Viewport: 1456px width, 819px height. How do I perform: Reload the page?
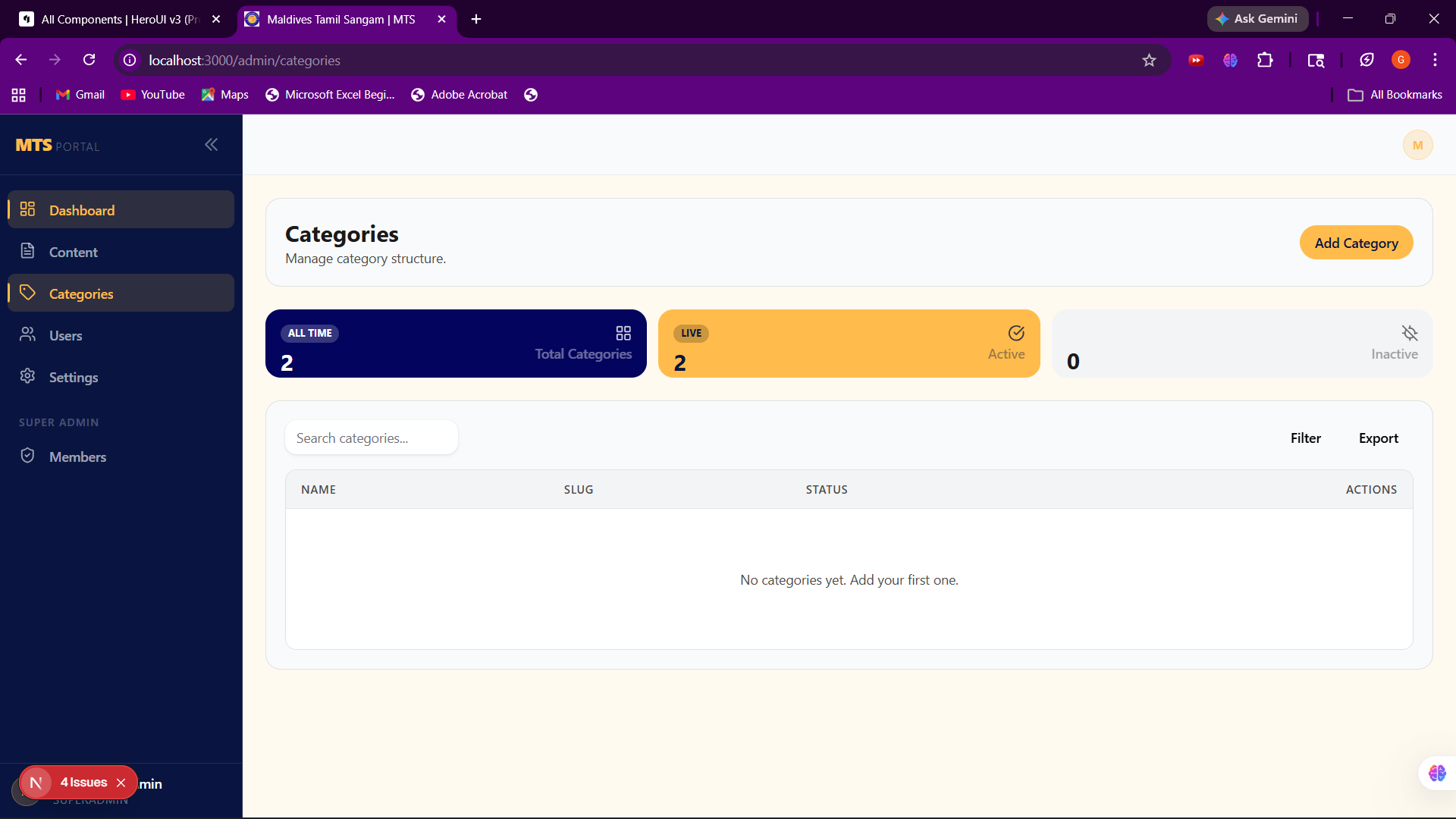89,60
